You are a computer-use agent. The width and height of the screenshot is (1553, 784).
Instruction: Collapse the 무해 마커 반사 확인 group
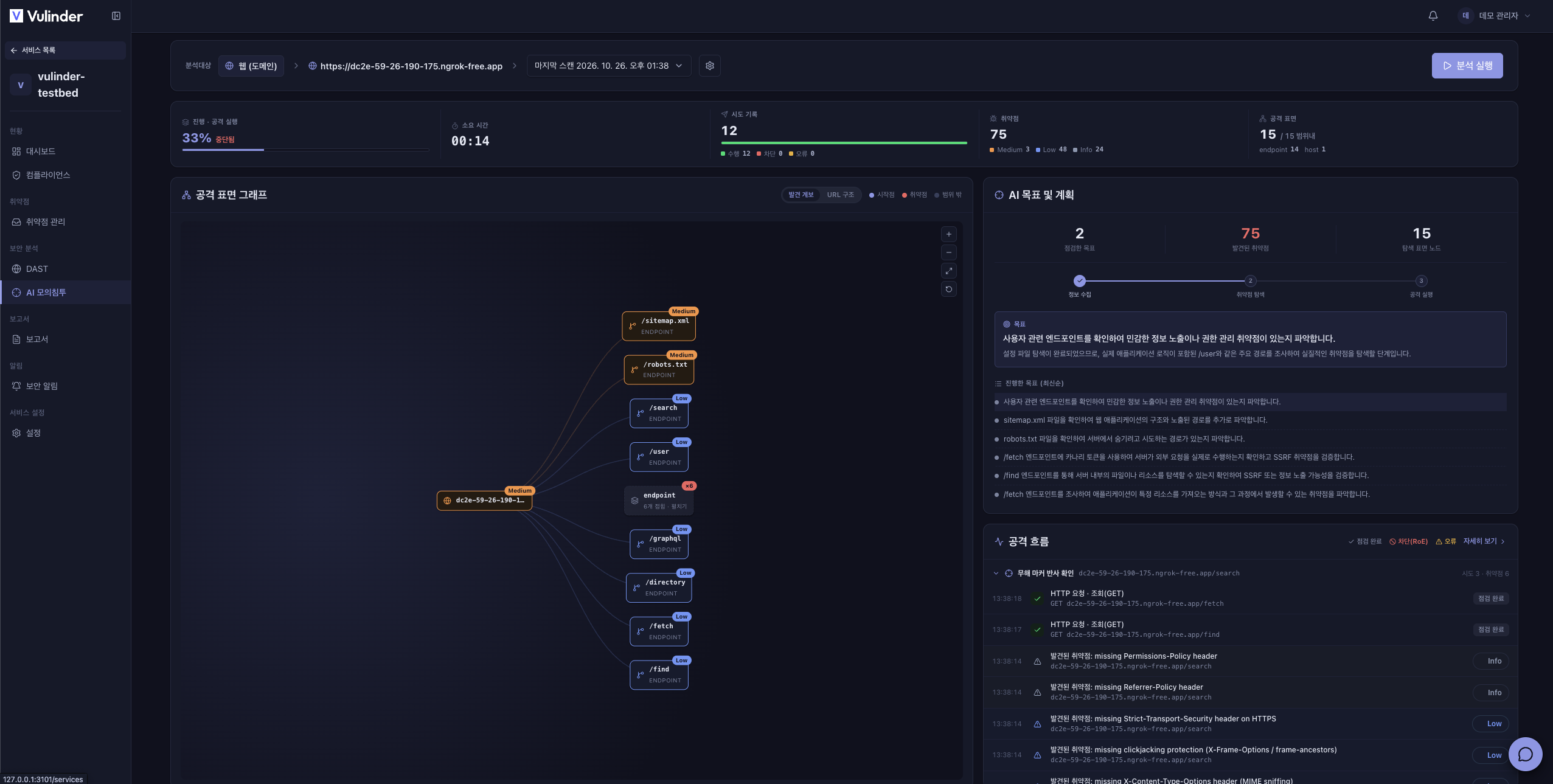coord(996,573)
